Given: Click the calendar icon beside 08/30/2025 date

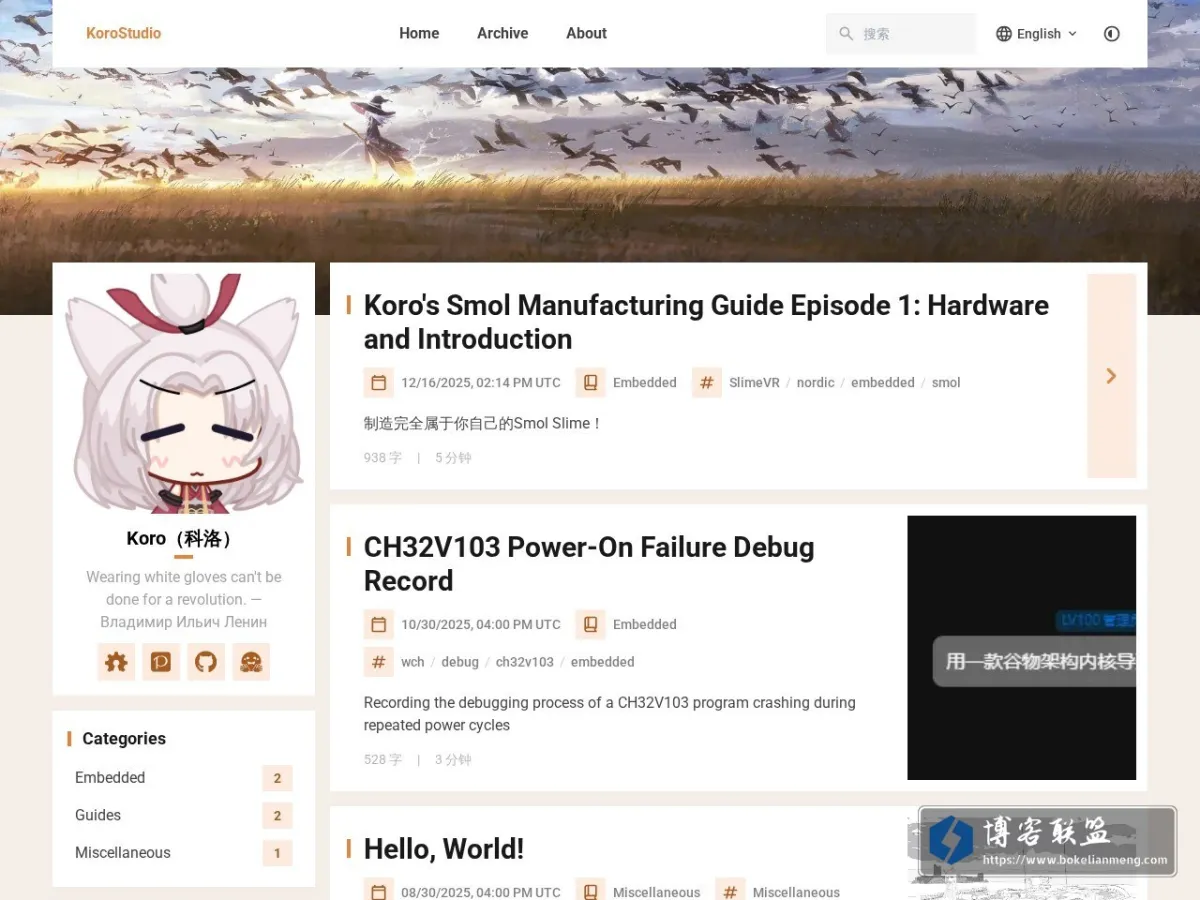Looking at the screenshot, I should (x=378, y=892).
